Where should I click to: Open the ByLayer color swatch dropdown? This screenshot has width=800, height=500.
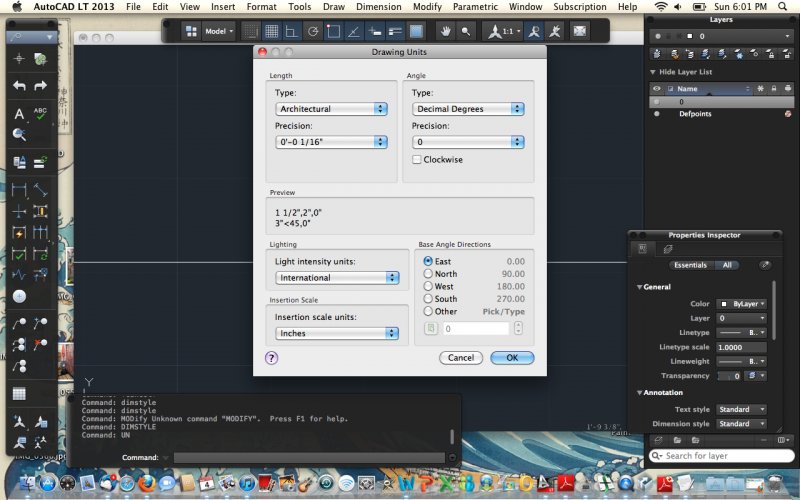point(743,303)
